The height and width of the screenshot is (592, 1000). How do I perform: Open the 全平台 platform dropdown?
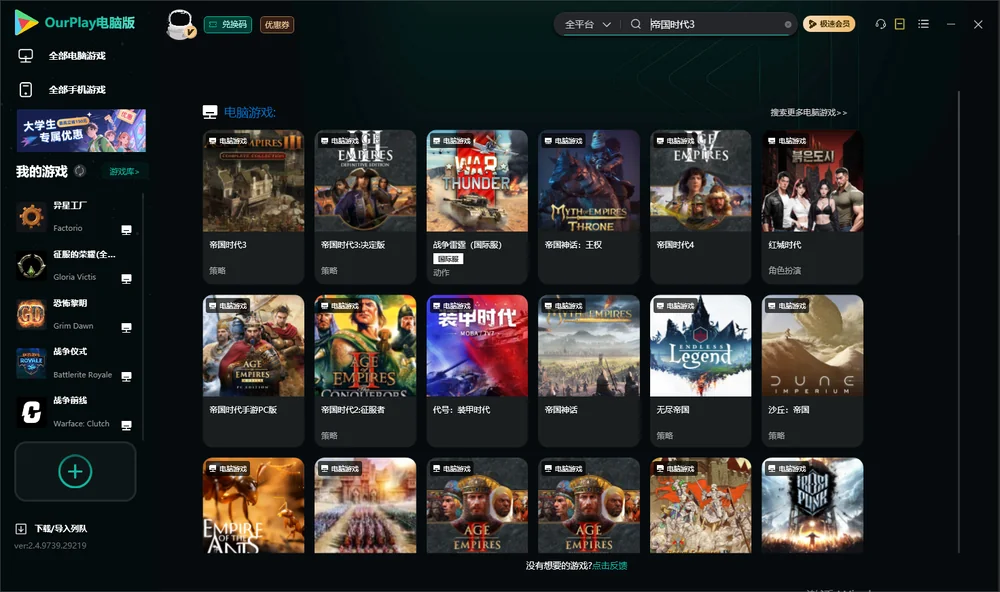(587, 24)
